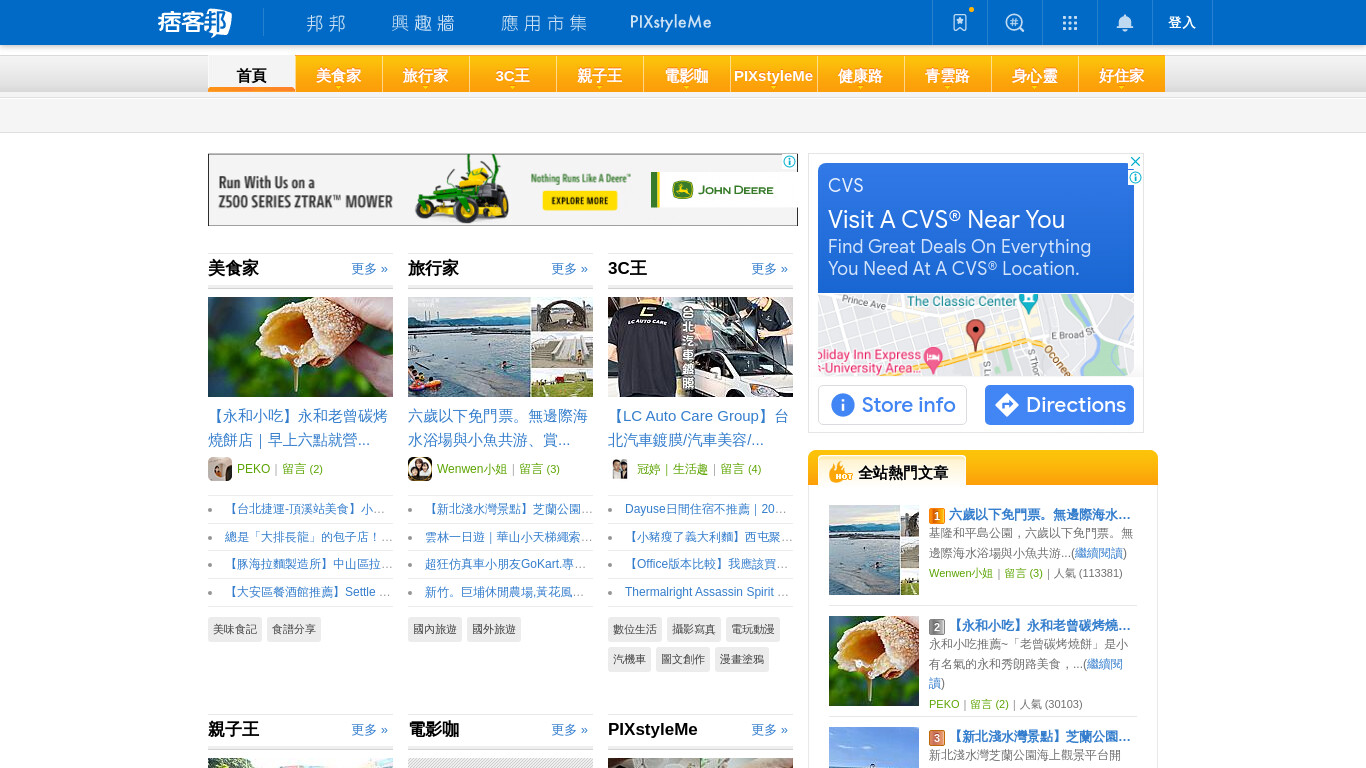
Task: Click the red map pin in CVS ad
Action: [975, 334]
